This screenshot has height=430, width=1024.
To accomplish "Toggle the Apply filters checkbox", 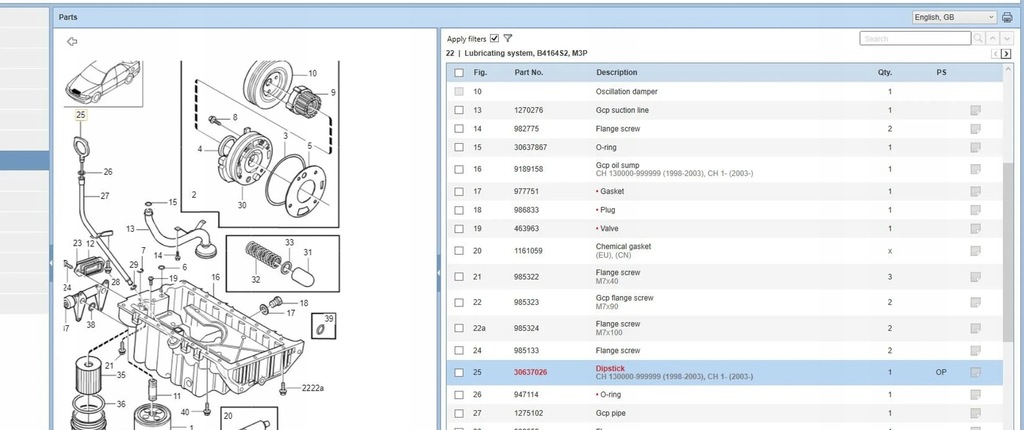I will coord(494,39).
